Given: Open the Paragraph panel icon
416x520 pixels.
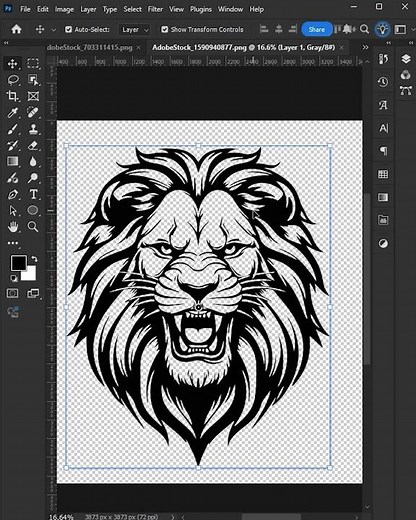Looking at the screenshot, I should [383, 151].
